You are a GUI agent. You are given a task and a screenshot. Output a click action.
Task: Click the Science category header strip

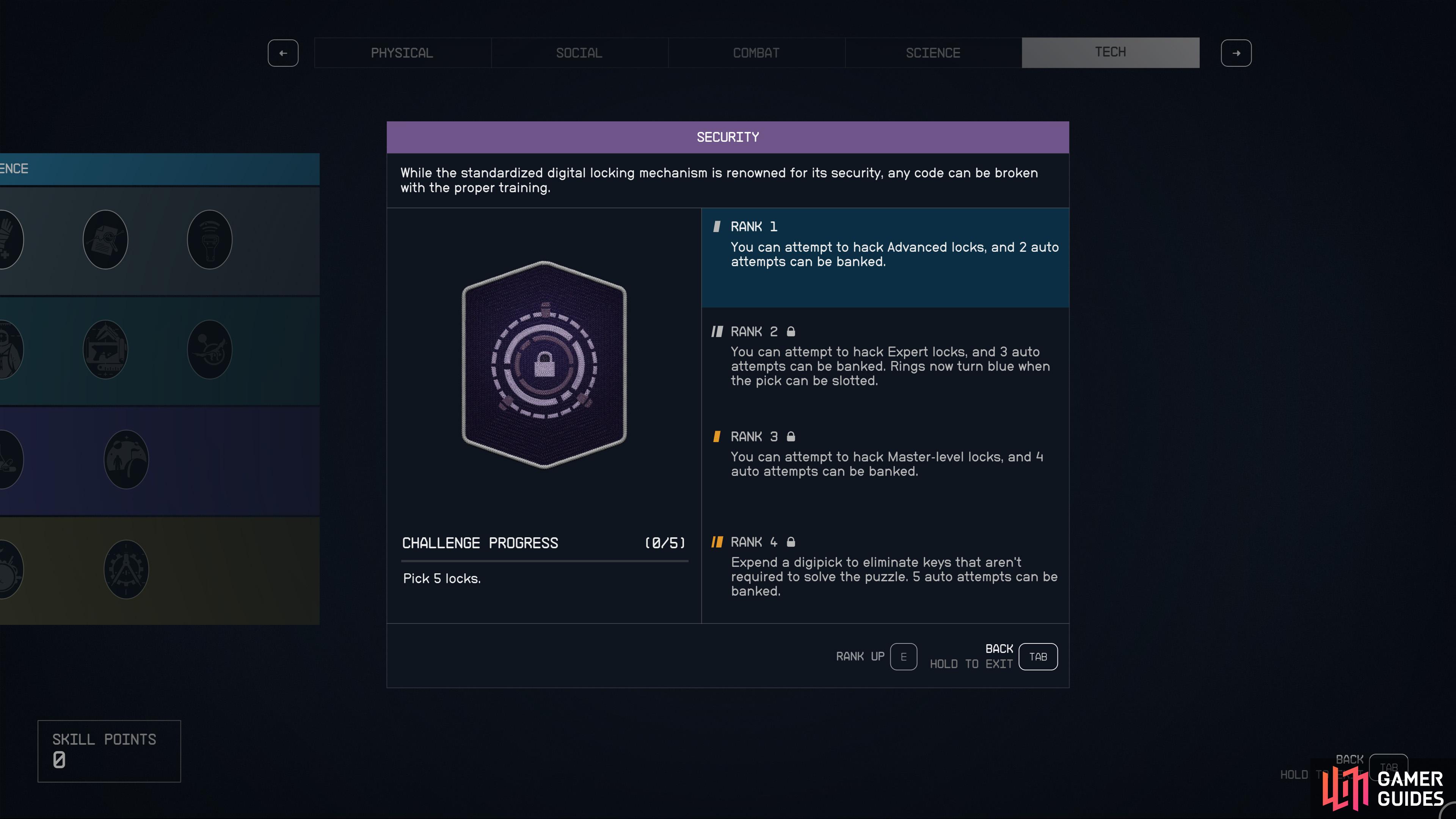pos(159,169)
